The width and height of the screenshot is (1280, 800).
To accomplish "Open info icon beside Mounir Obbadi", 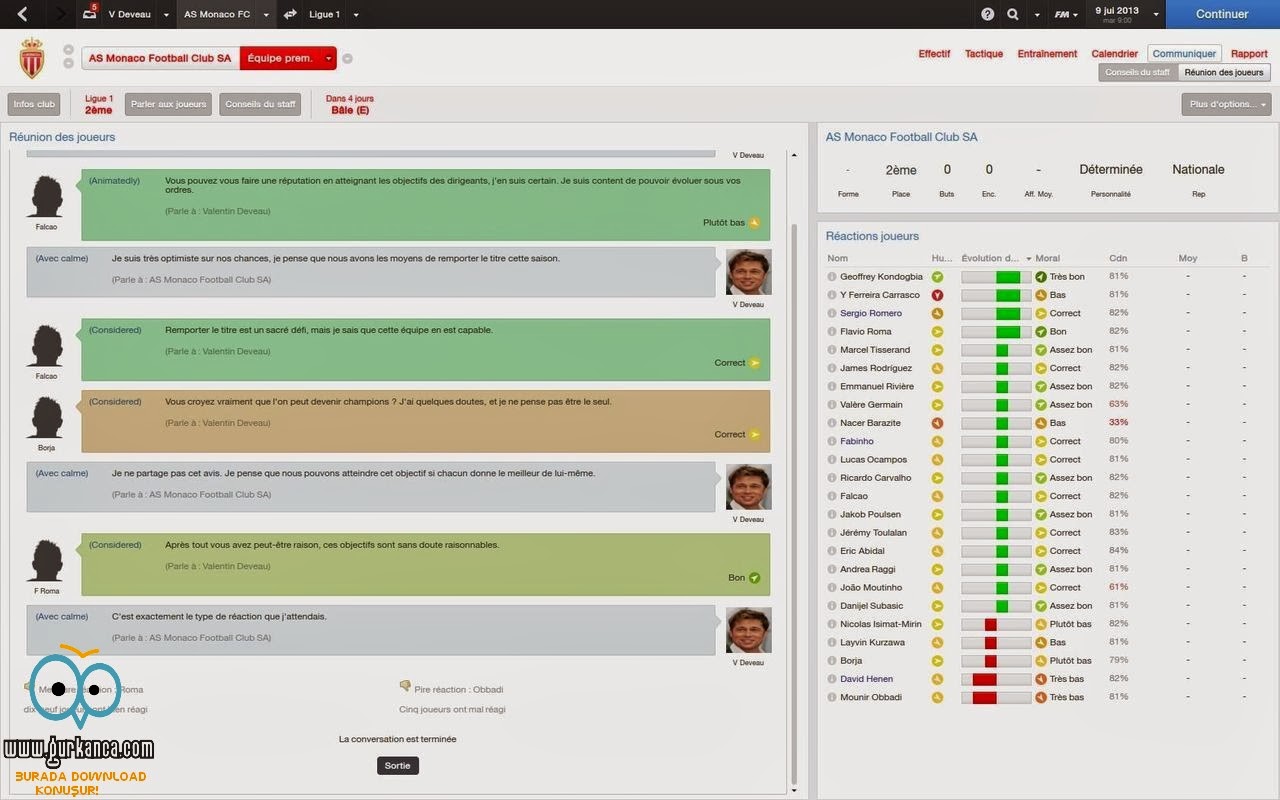I will pos(832,697).
